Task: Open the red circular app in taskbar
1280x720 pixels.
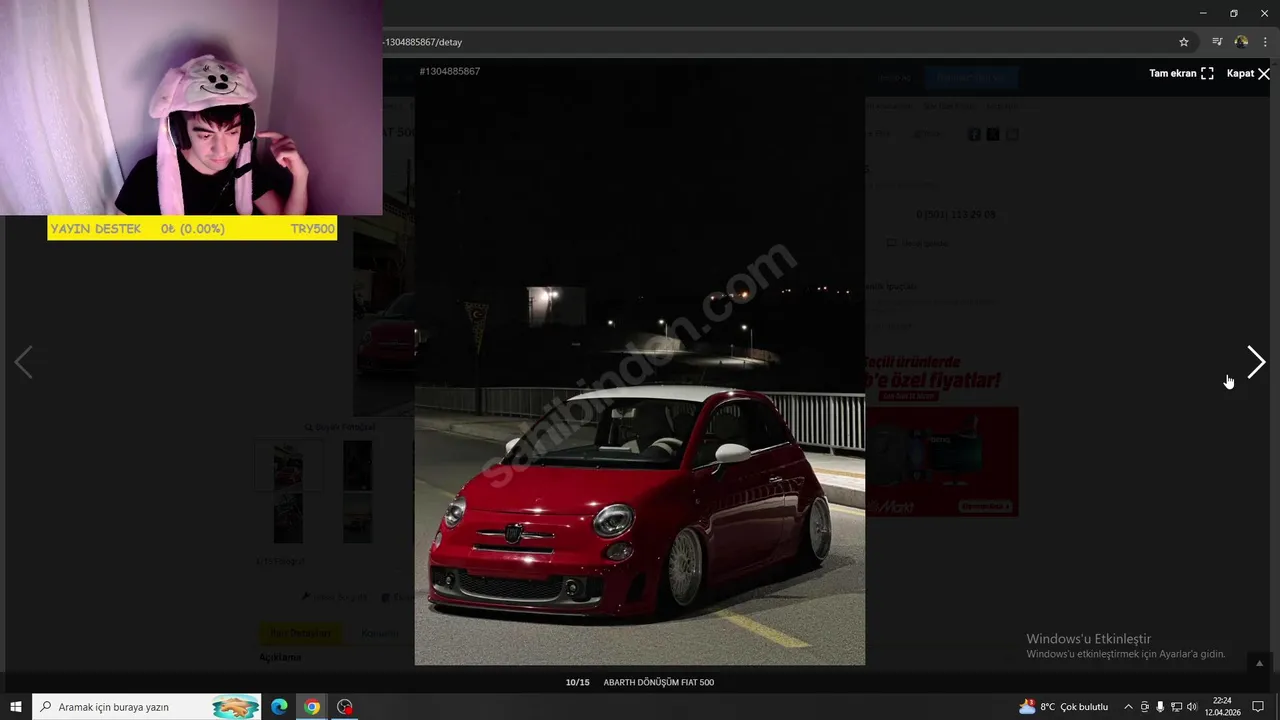Action: click(345, 707)
